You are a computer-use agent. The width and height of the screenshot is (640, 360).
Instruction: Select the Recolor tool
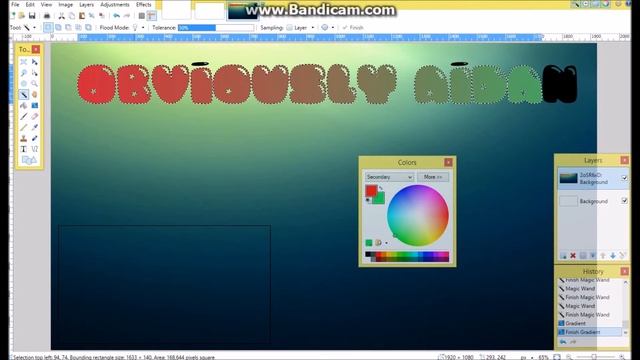pyautogui.click(x=35, y=138)
